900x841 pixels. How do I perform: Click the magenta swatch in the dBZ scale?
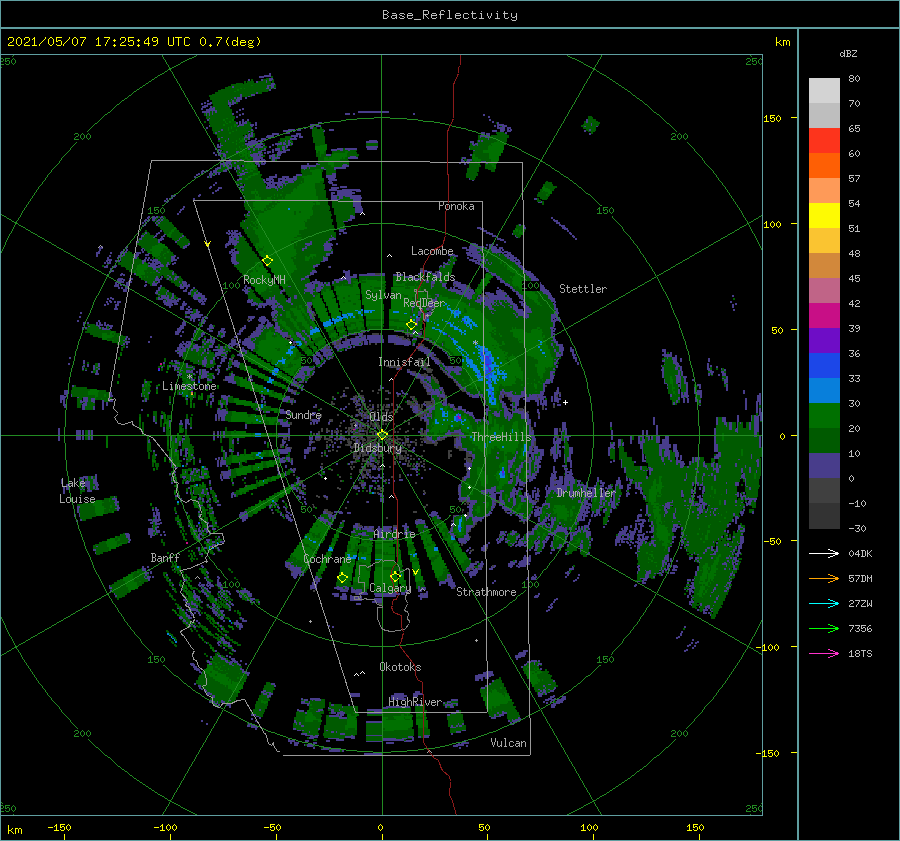tap(824, 316)
